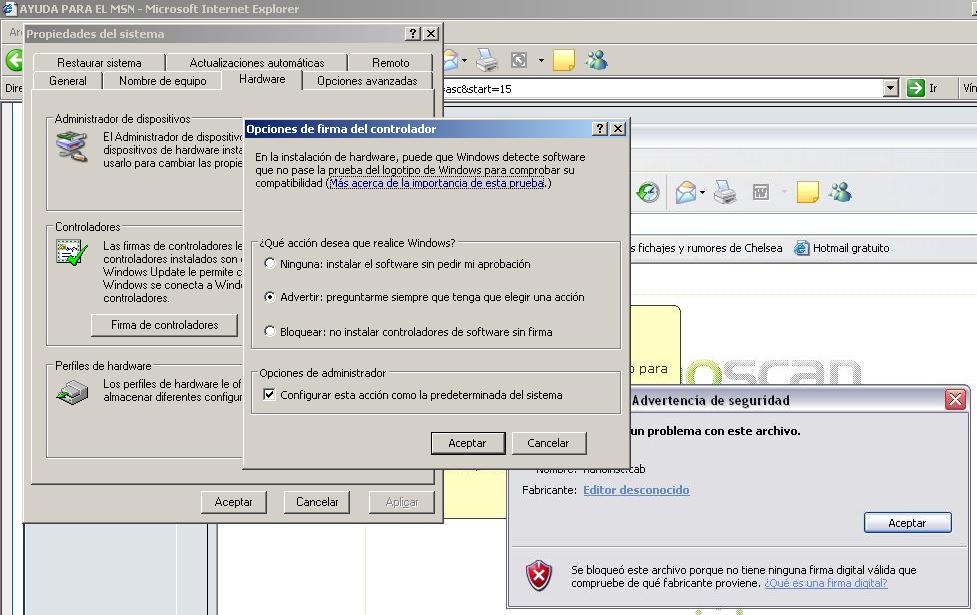Switch to the Actualizaciones automáticas tab
Screen dimensions: 977x615
pos(257,62)
